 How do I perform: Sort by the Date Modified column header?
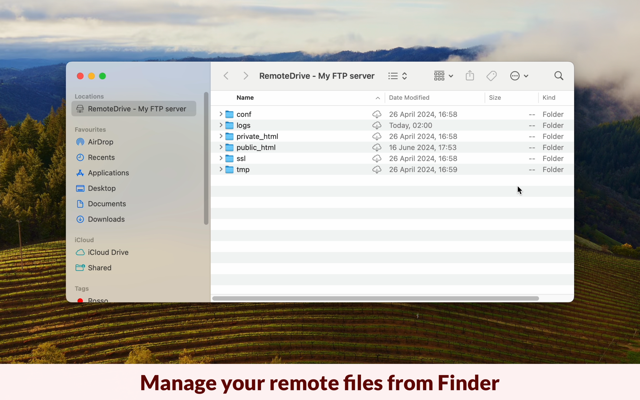coord(409,98)
